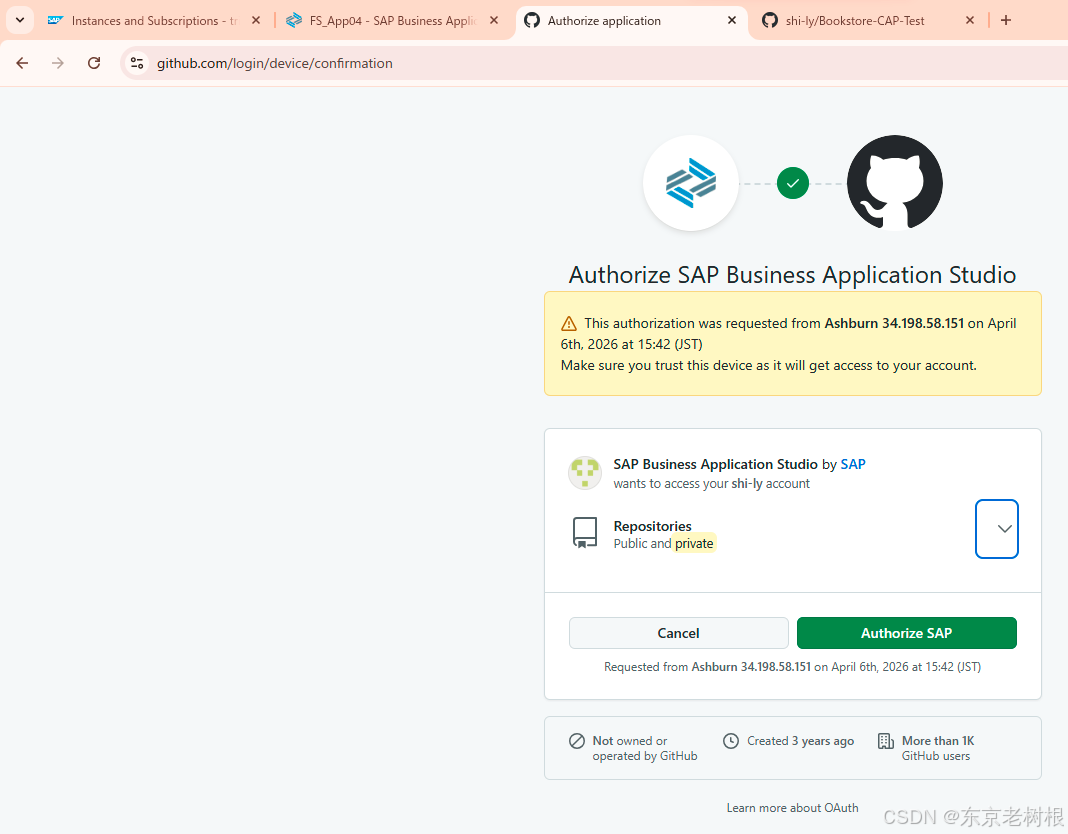Click the GitHub favicon on Bookstore-CAP-Test tab
1068x834 pixels.
pos(770,20)
